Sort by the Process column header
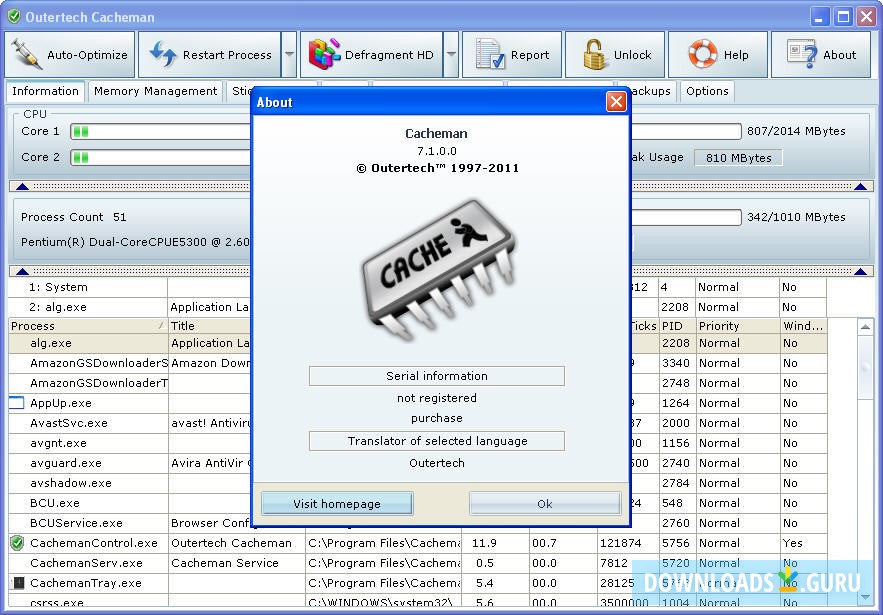Viewport: 883px width, 615px height. tap(88, 326)
